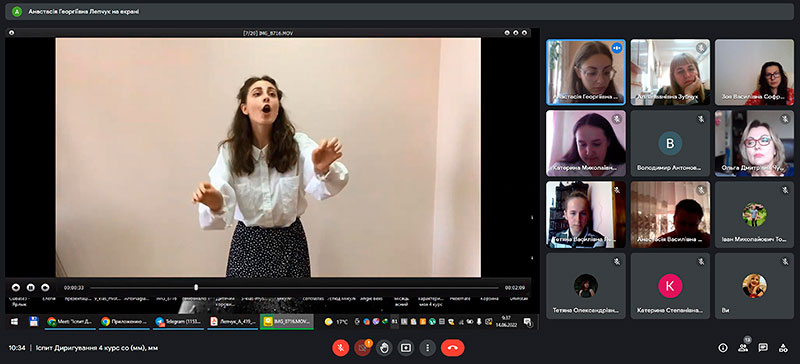Click the IMG_8716.MOV taskbar item
The width and height of the screenshot is (800, 364).
tap(287, 322)
